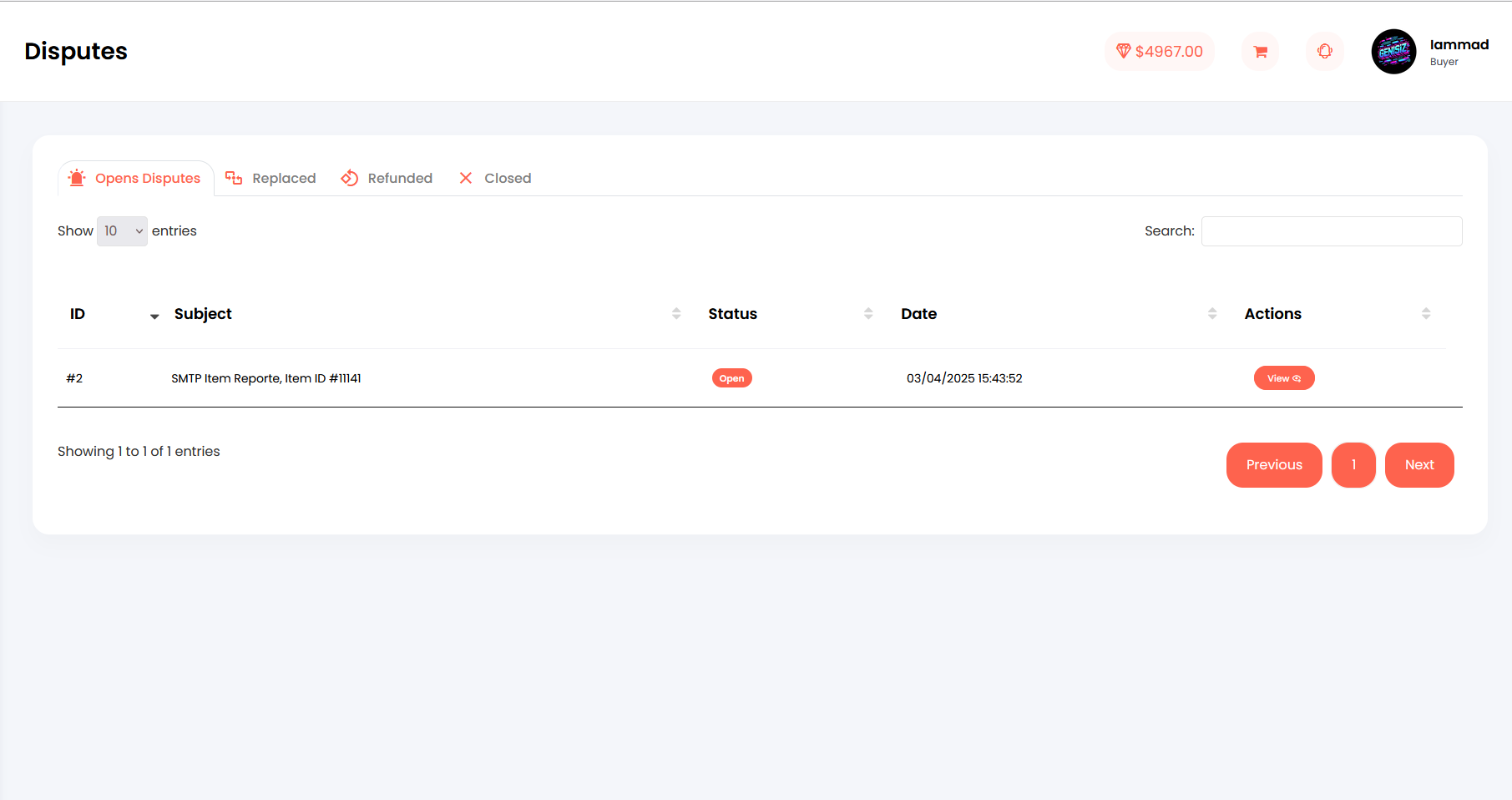This screenshot has width=1512, height=800.
Task: Click the support headset icon
Action: tap(1324, 52)
